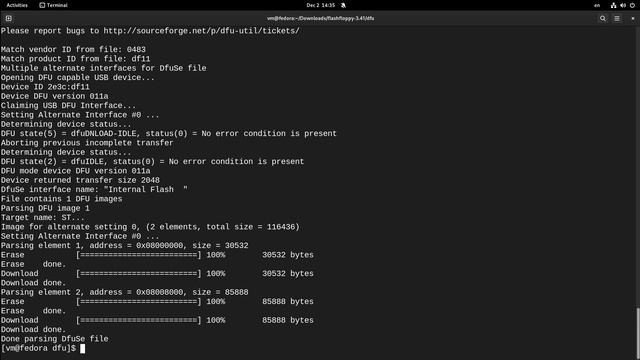Click the line 'Match vendor ID from file: 0483'
Screen dimensions: 640x360
[x=73, y=49]
